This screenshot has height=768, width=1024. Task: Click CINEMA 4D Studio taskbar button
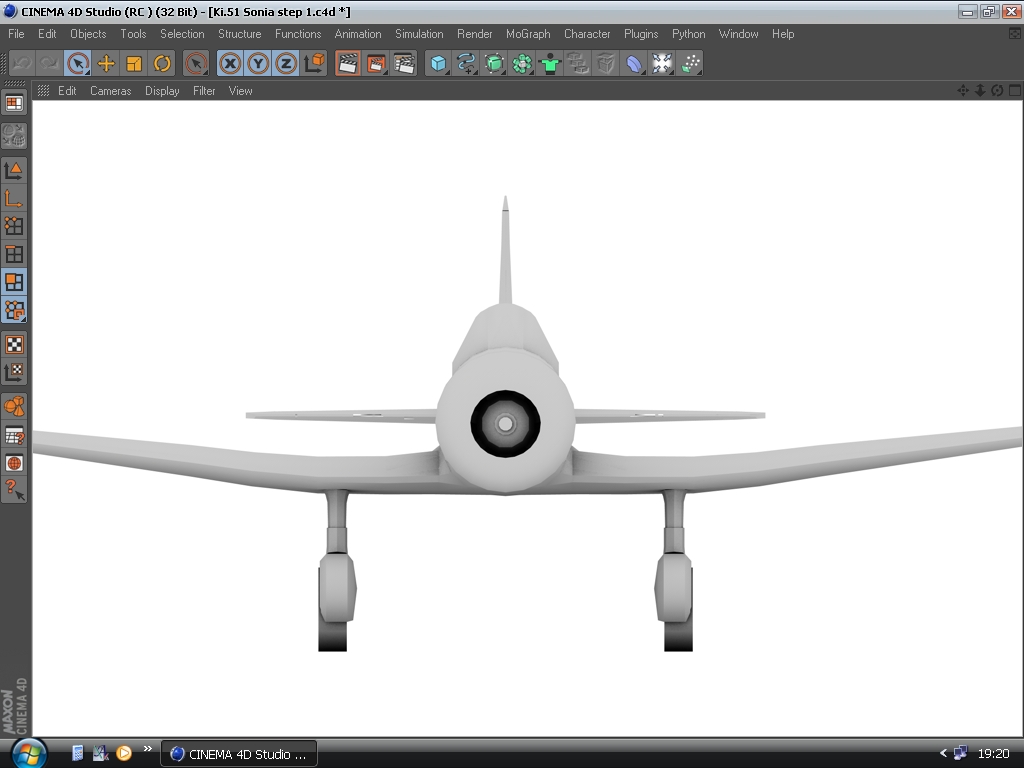(x=239, y=754)
